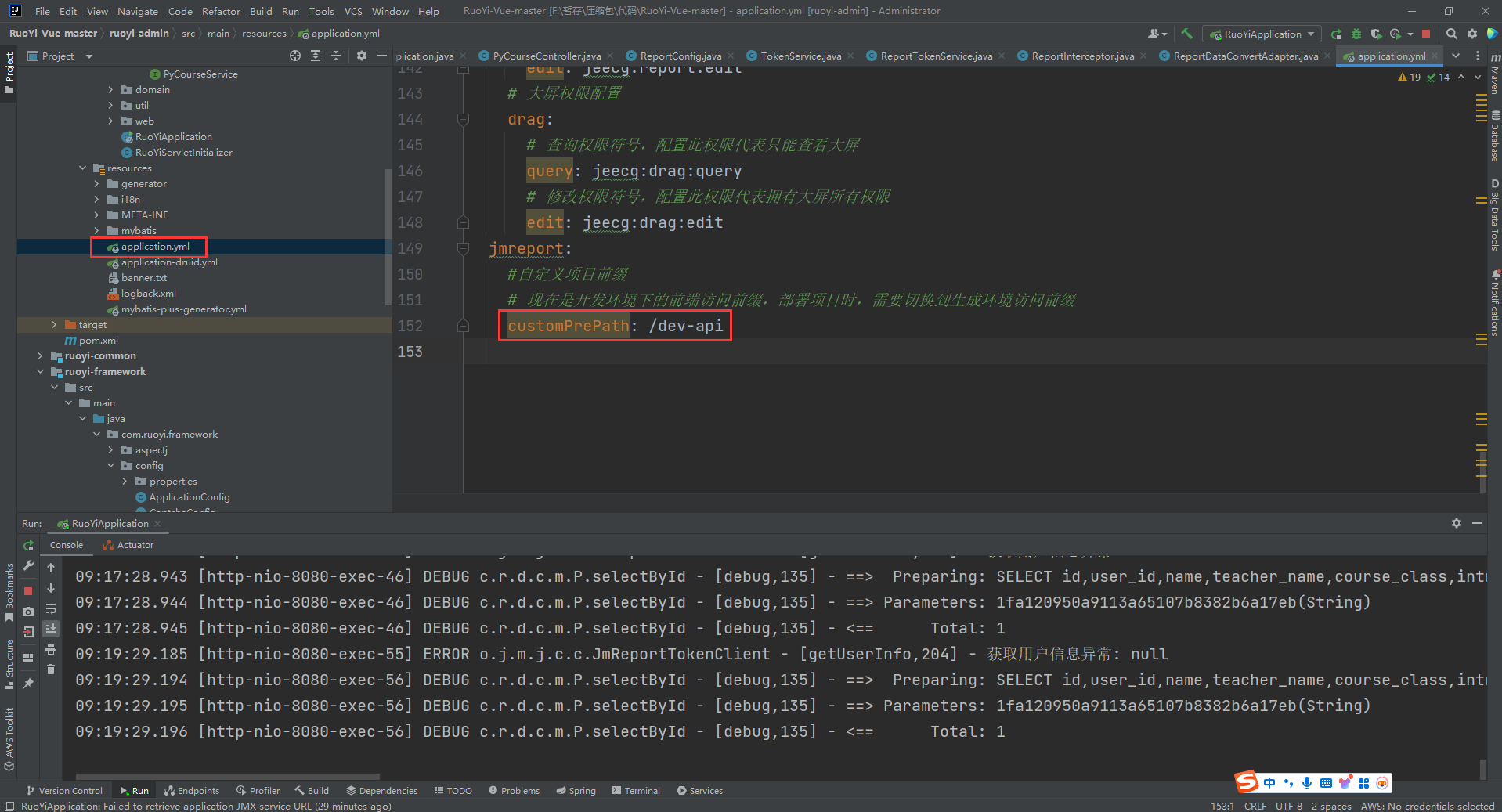This screenshot has height=812, width=1502.
Task: Open Problems tool window
Action: 514,791
